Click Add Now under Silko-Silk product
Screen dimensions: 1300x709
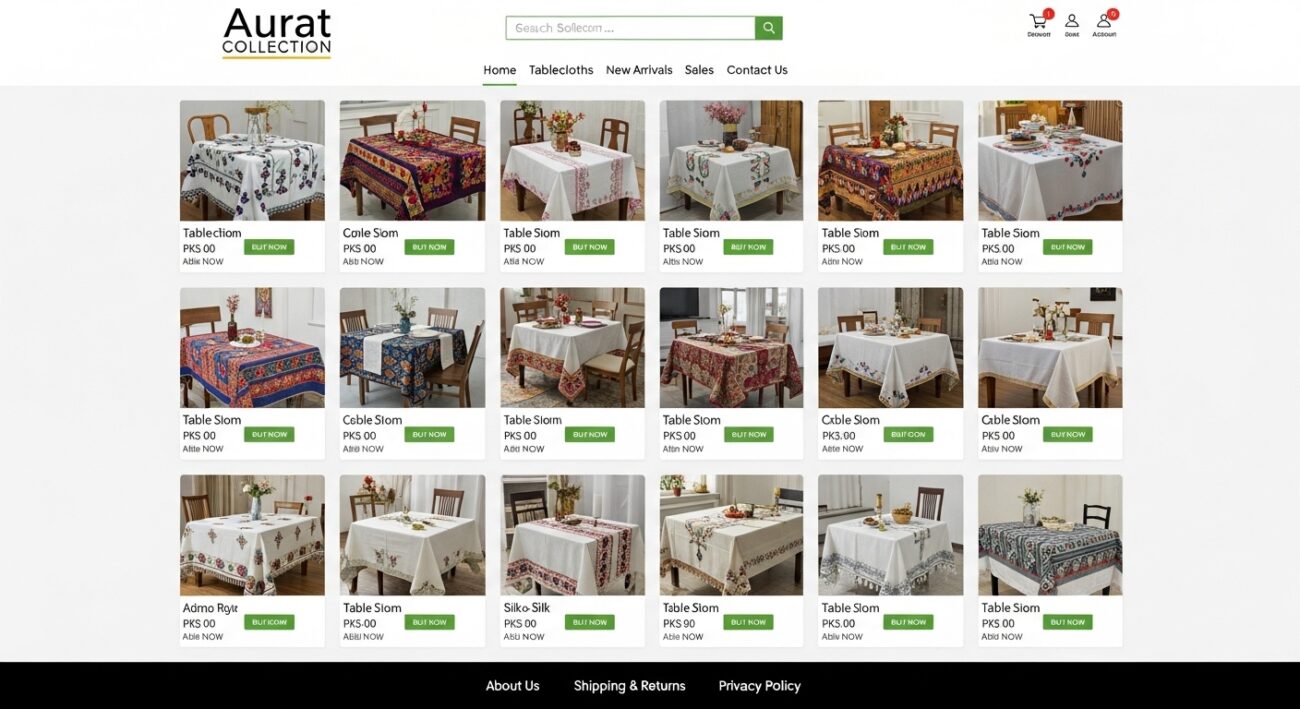point(523,637)
